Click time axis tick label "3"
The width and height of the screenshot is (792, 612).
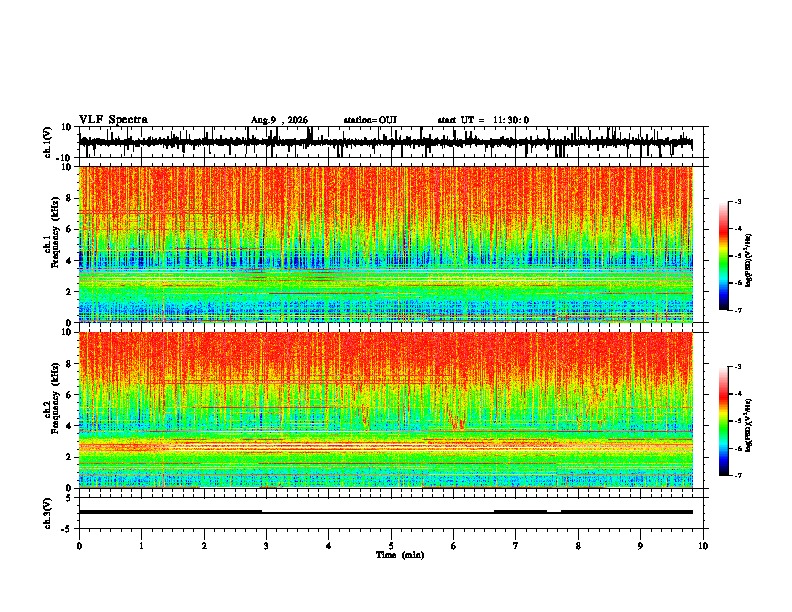click(x=266, y=546)
